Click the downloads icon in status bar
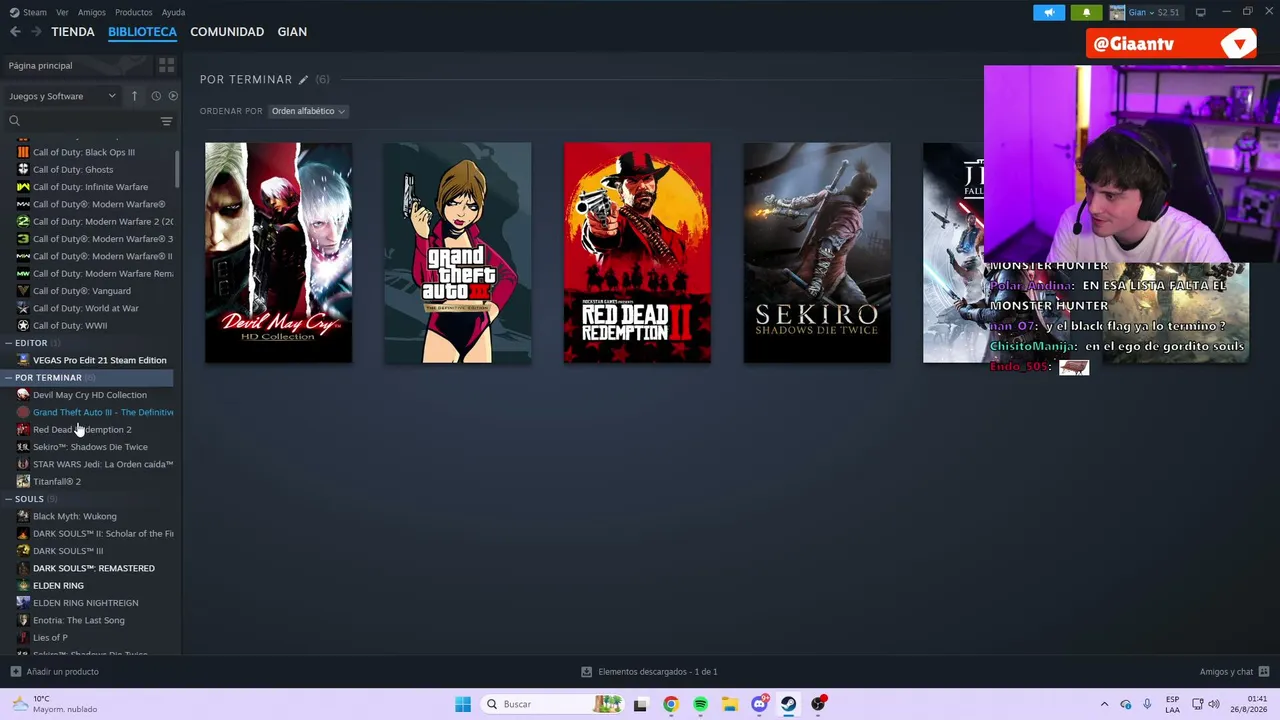The width and height of the screenshot is (1280, 720). [x=586, y=672]
